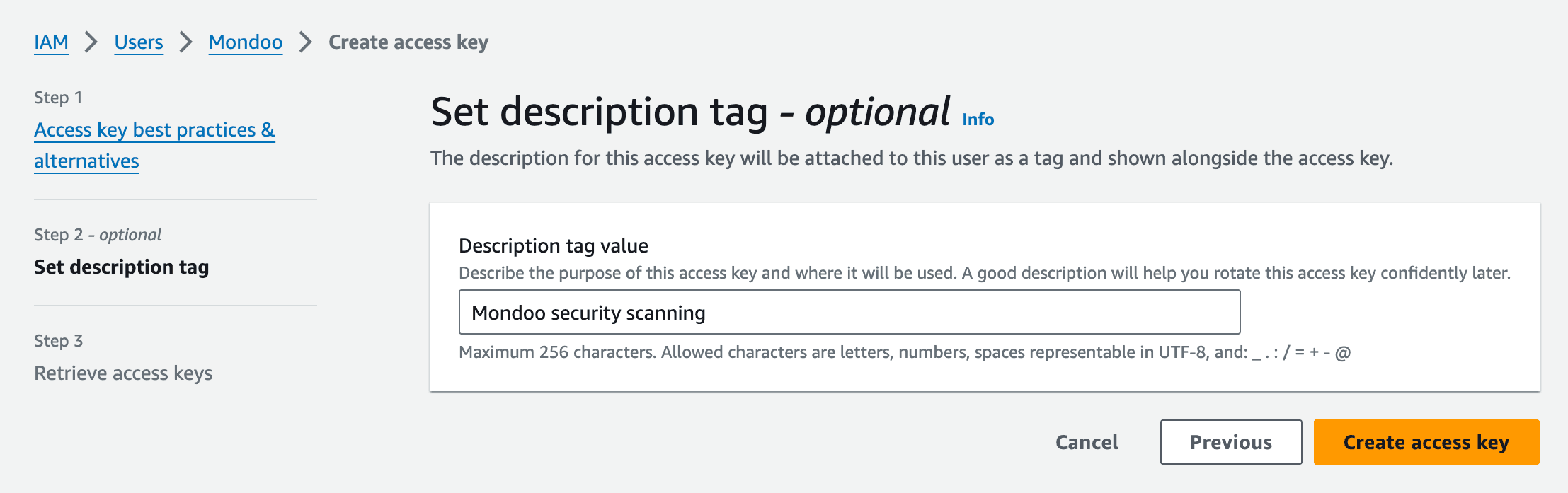Click the chevron after Users in breadcrumb
1568x493 pixels.
coord(185,42)
